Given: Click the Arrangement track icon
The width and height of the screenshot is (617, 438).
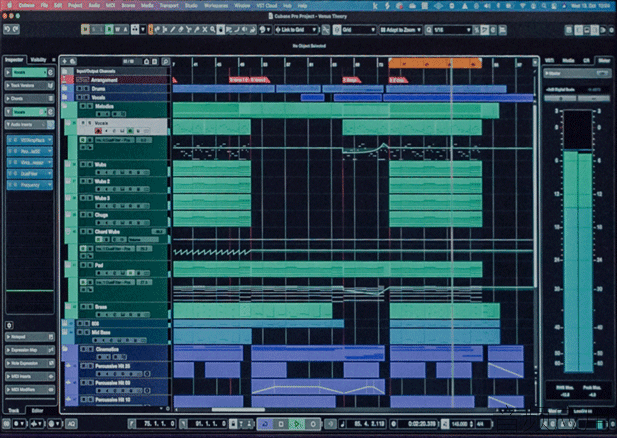Looking at the screenshot, I should pos(65,80).
